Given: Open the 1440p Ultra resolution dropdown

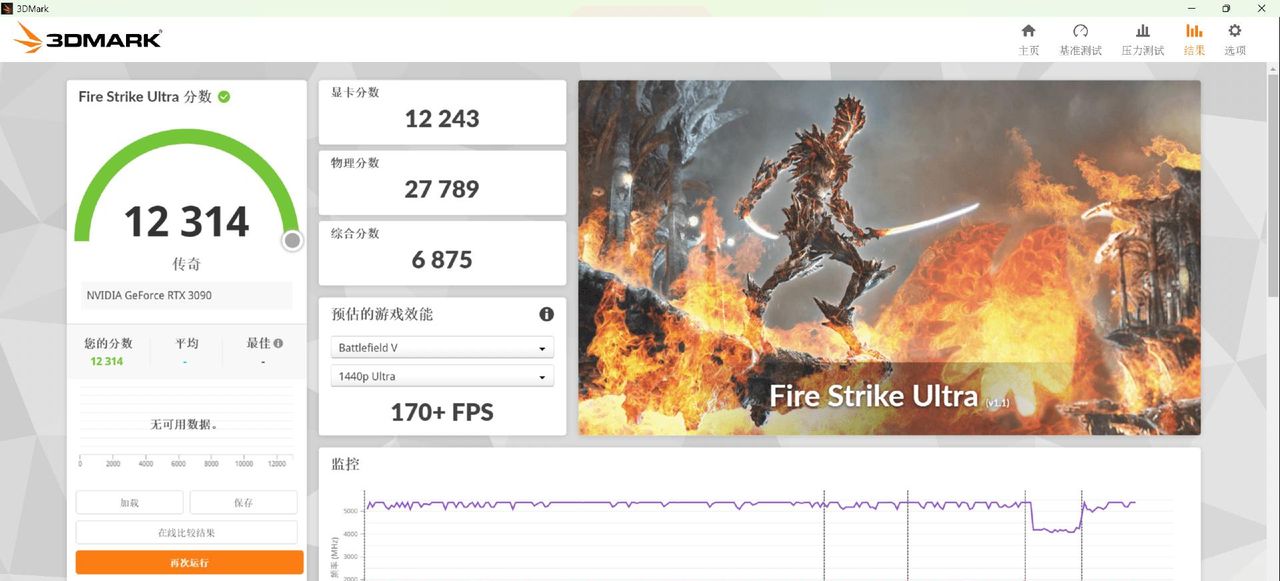Looking at the screenshot, I should tap(442, 376).
